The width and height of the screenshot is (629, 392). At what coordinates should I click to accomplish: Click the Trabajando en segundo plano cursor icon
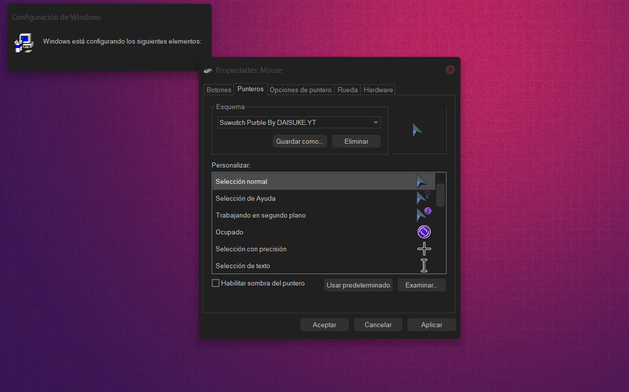pos(424,215)
